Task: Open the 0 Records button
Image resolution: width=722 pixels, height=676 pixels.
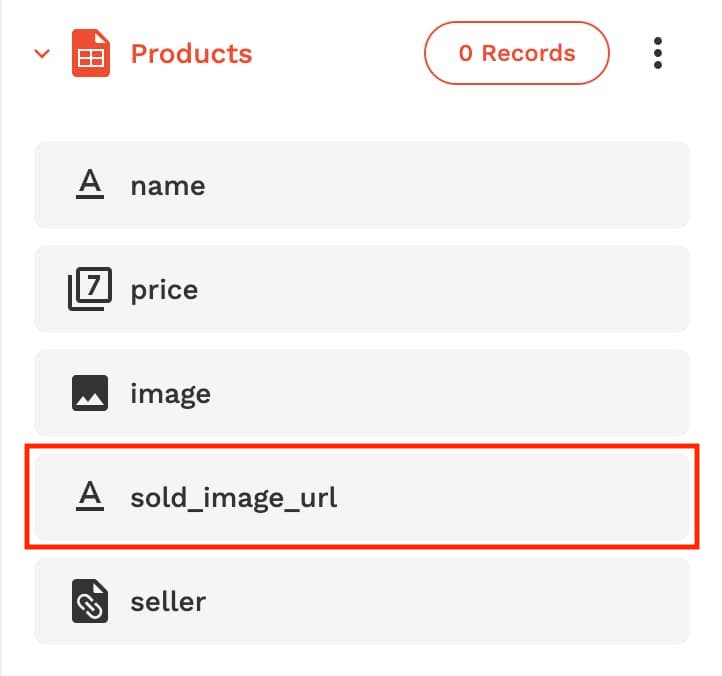Action: tap(517, 53)
